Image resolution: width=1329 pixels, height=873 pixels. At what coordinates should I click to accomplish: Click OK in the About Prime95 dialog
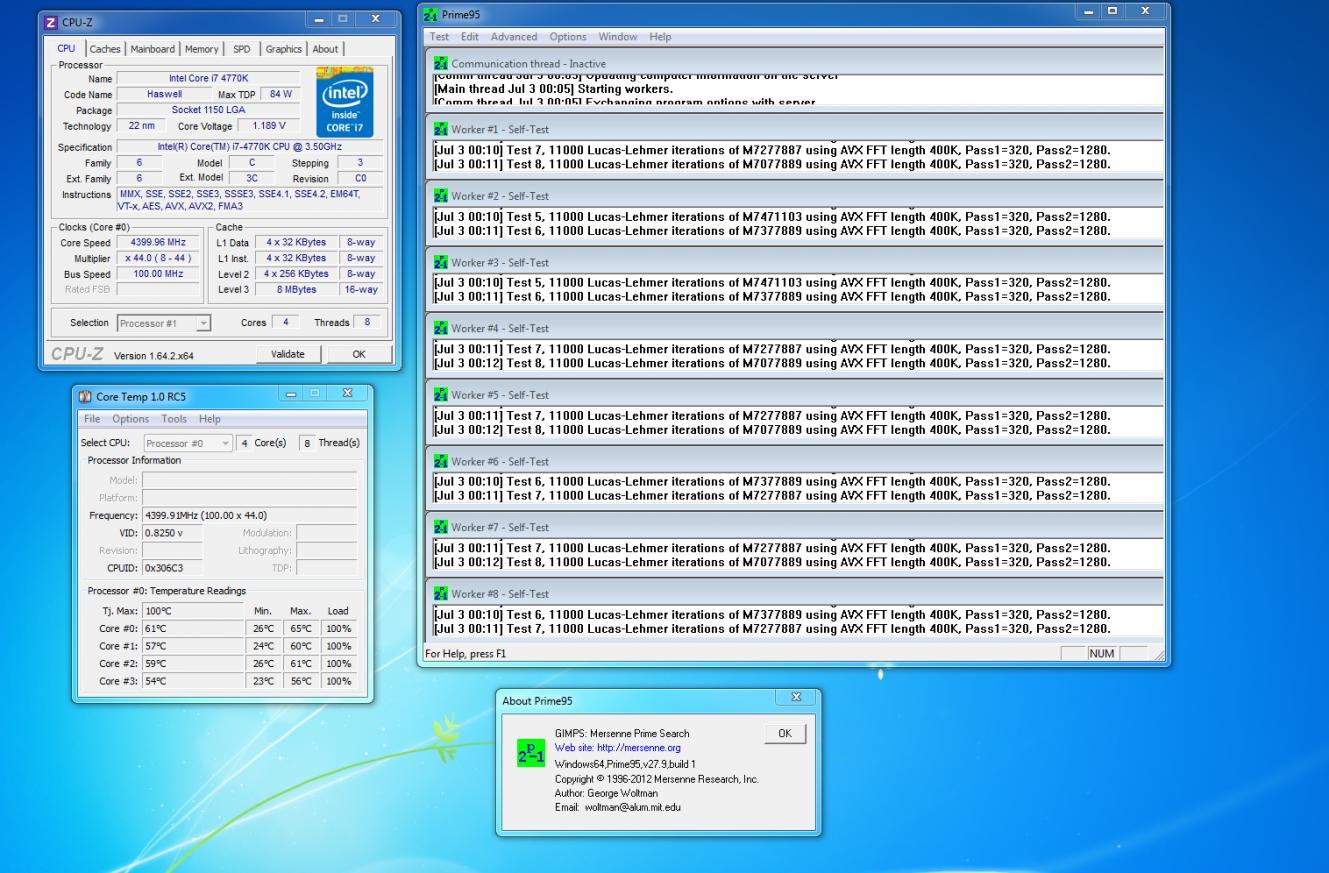click(785, 733)
